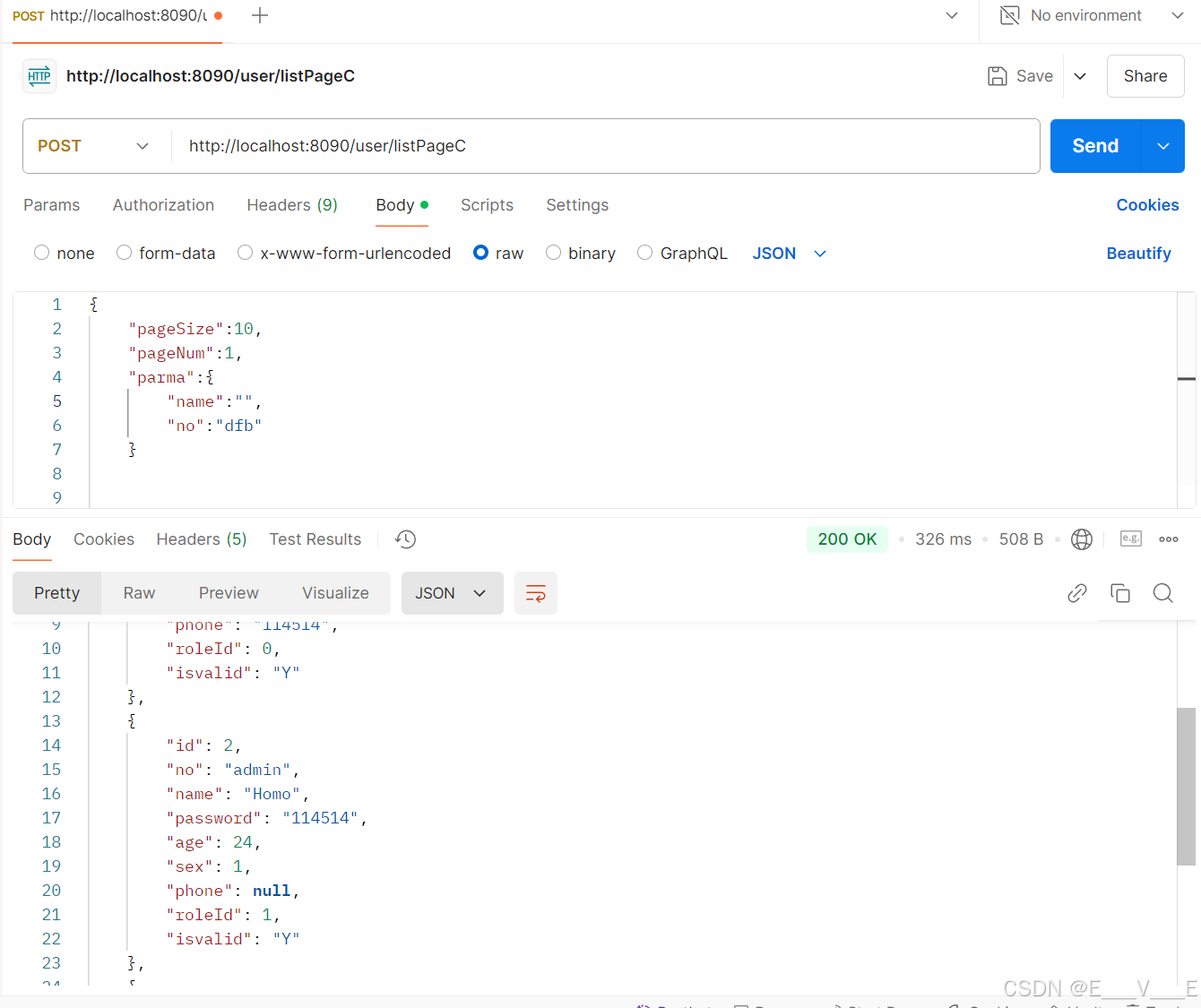Click the "no": "admin" response line
1201x1008 pixels.
[233, 770]
